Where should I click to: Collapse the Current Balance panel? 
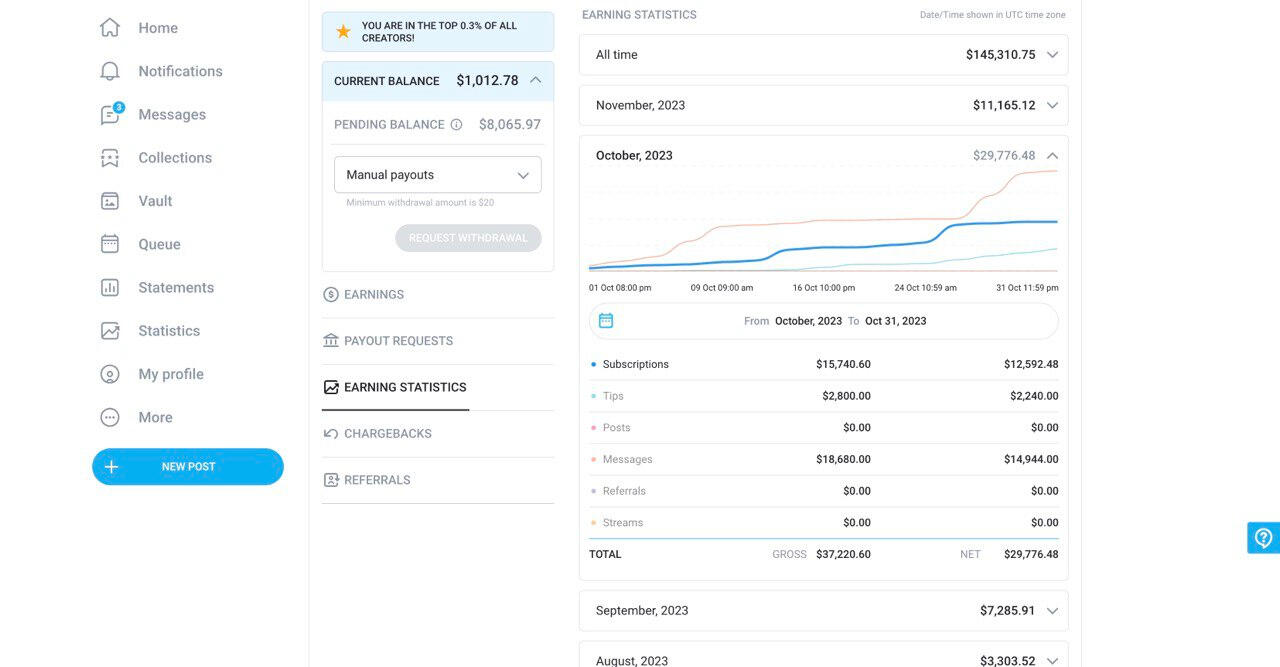(x=535, y=80)
